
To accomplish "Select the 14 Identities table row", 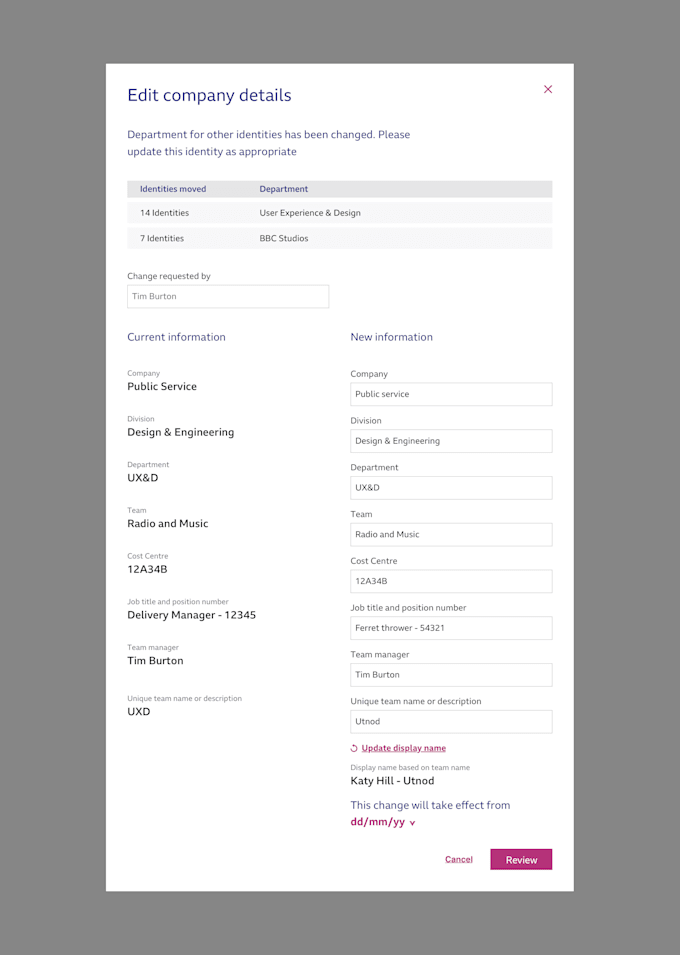I will (x=339, y=213).
